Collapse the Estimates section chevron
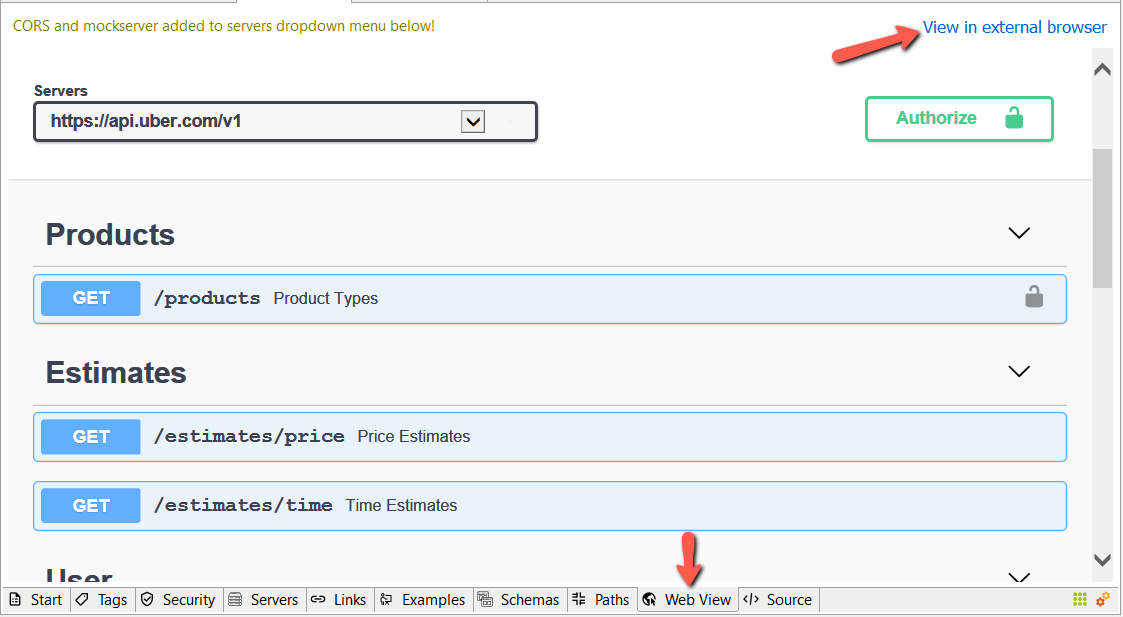1123x617 pixels. 1018,371
